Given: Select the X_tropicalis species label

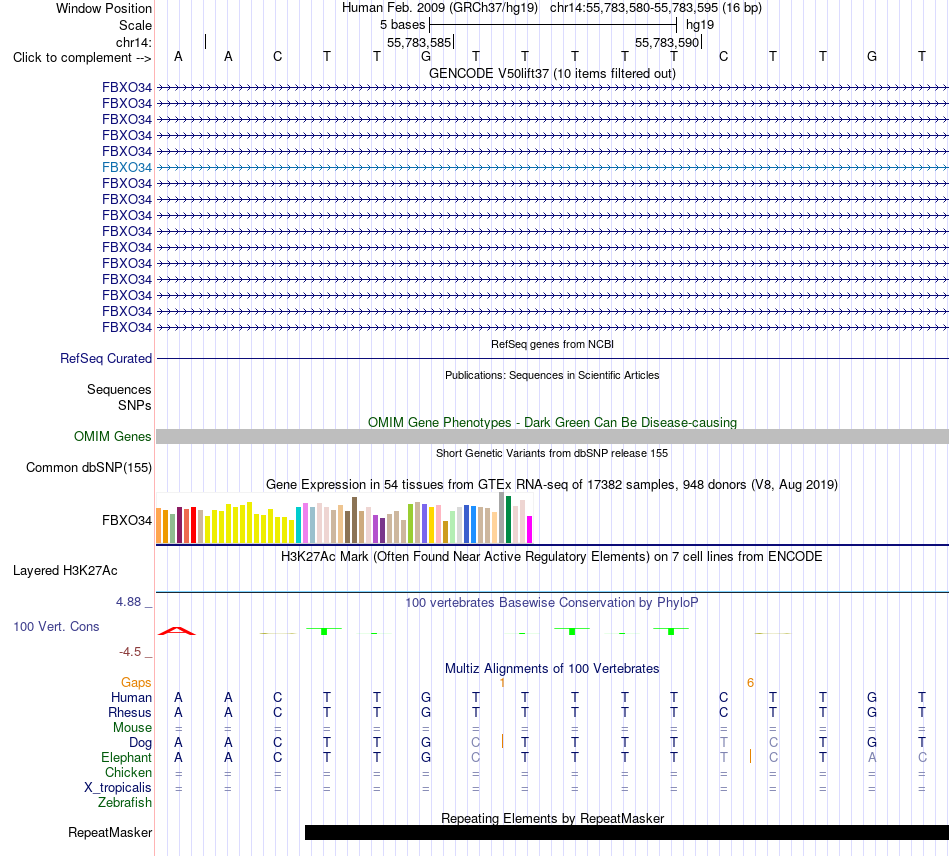Looking at the screenshot, I should [118, 787].
